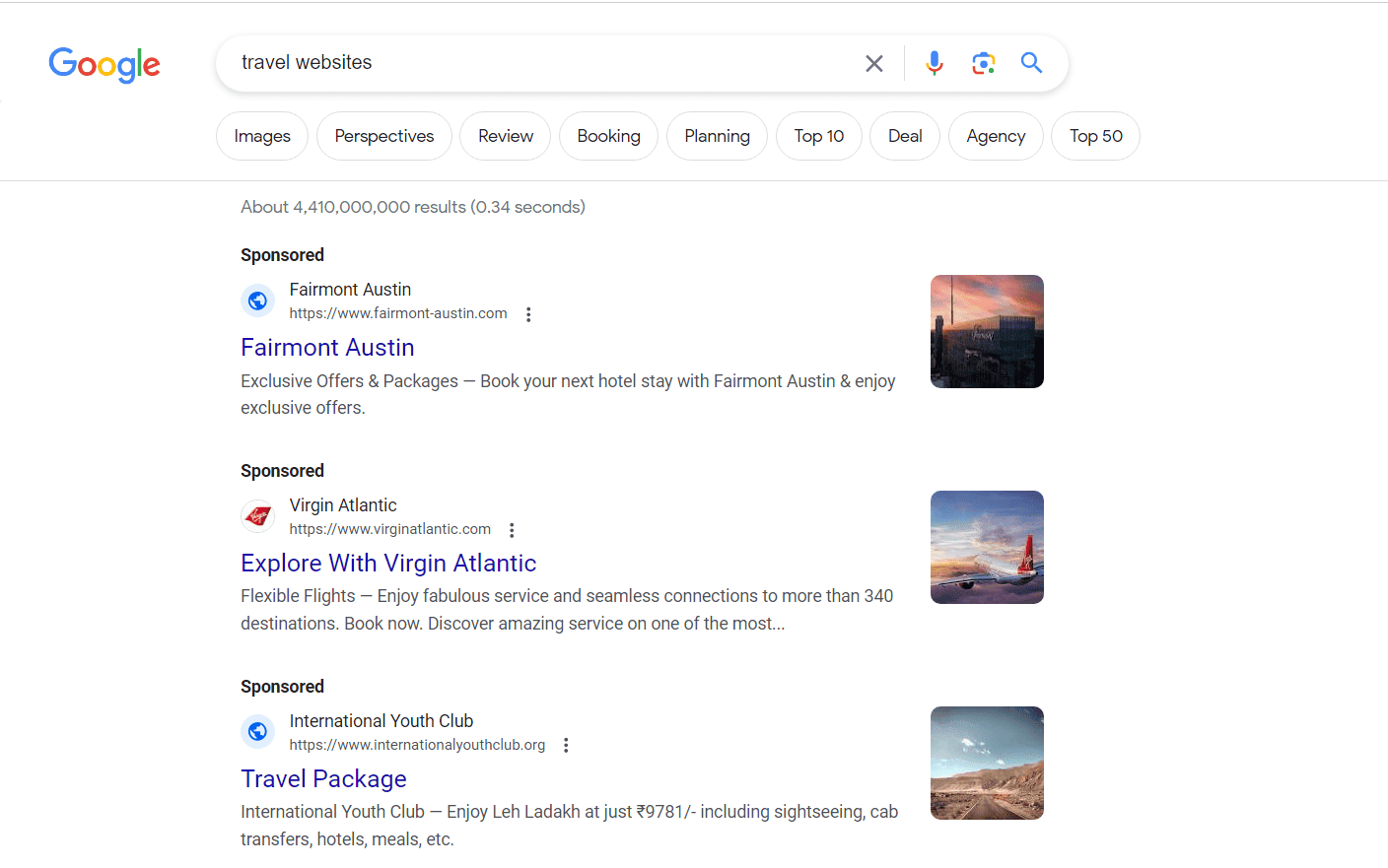Open Explore With Virgin Atlantic link

pyautogui.click(x=388, y=564)
